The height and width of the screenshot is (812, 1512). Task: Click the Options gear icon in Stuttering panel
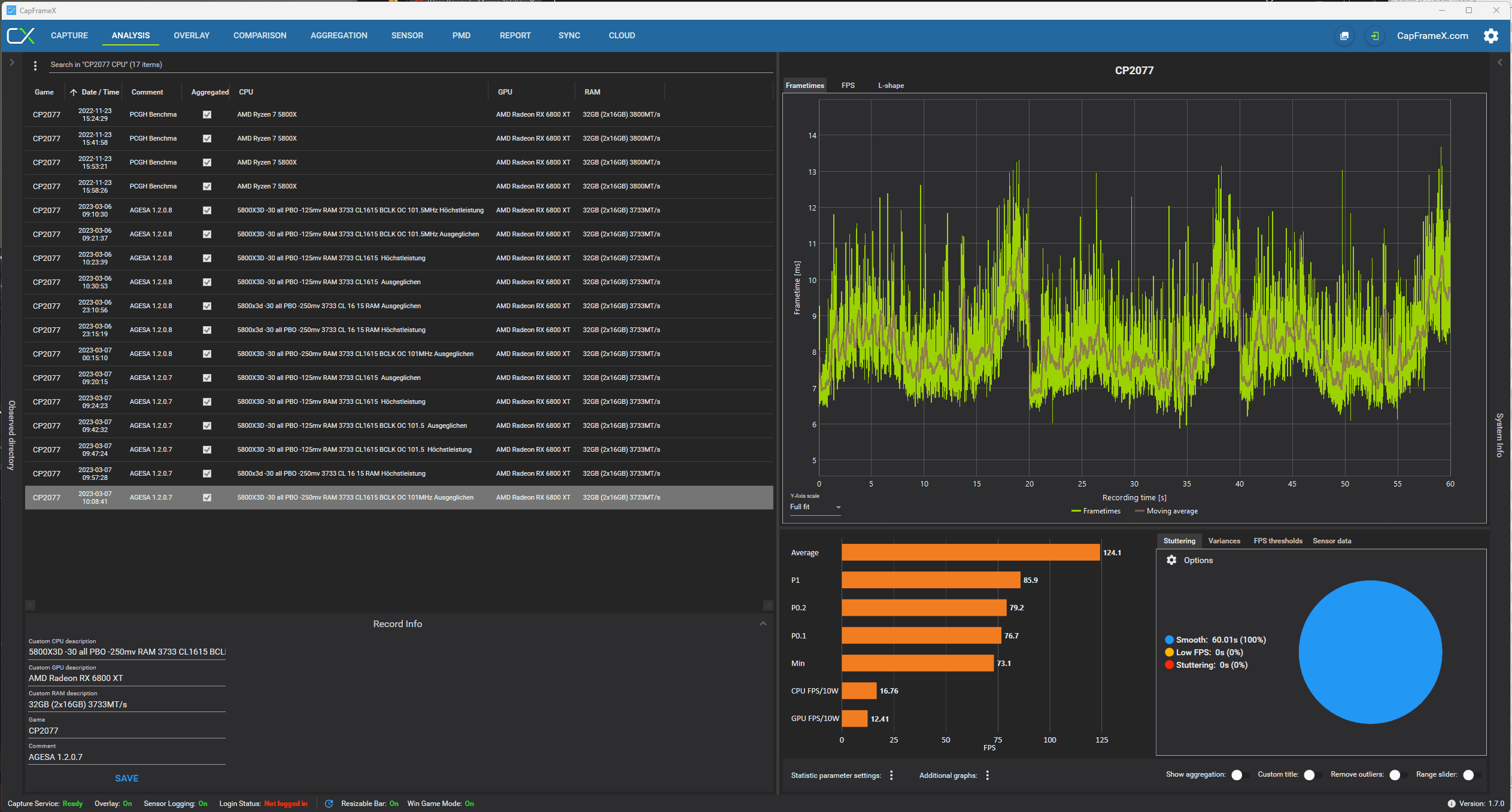(x=1171, y=560)
